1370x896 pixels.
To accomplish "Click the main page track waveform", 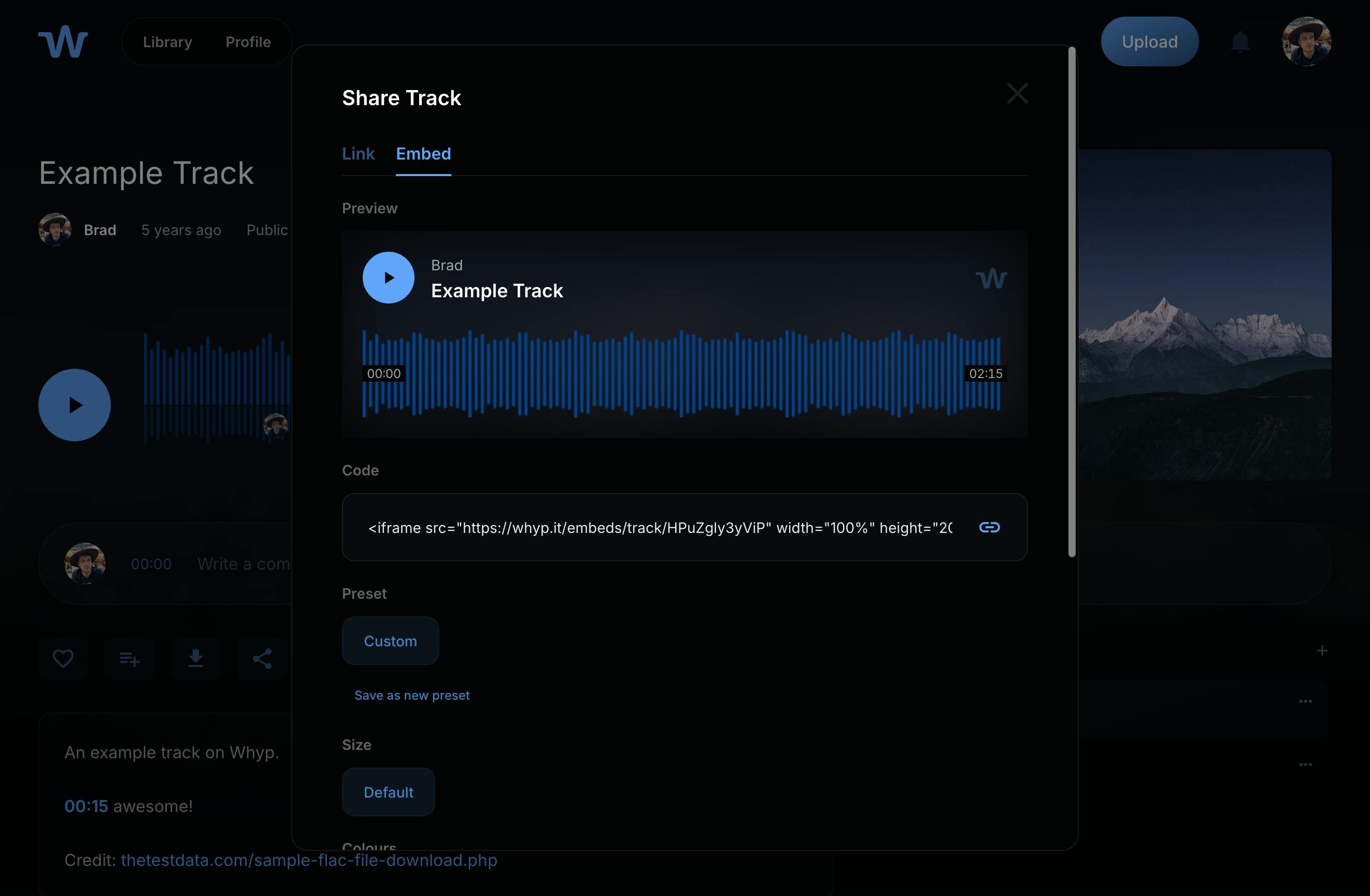I will 217,388.
